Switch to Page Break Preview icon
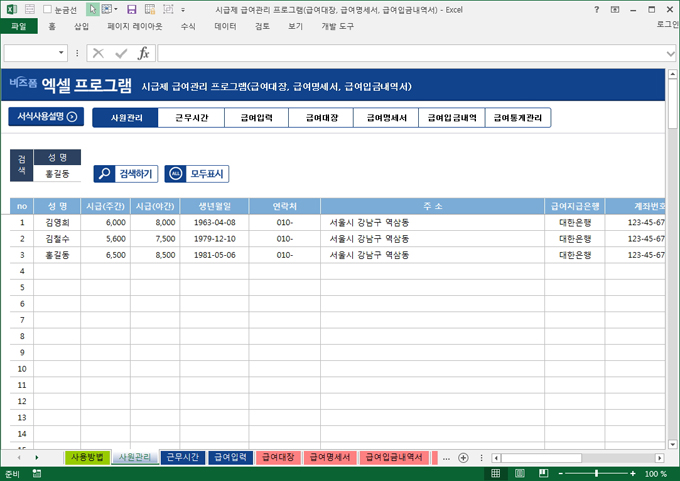The width and height of the screenshot is (680, 481). [541, 473]
